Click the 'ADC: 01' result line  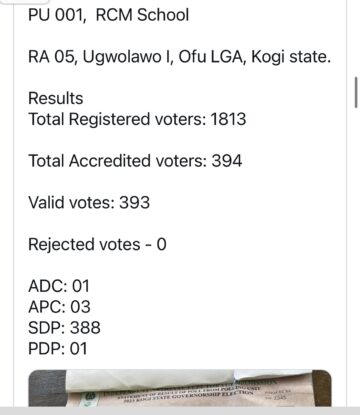point(59,286)
